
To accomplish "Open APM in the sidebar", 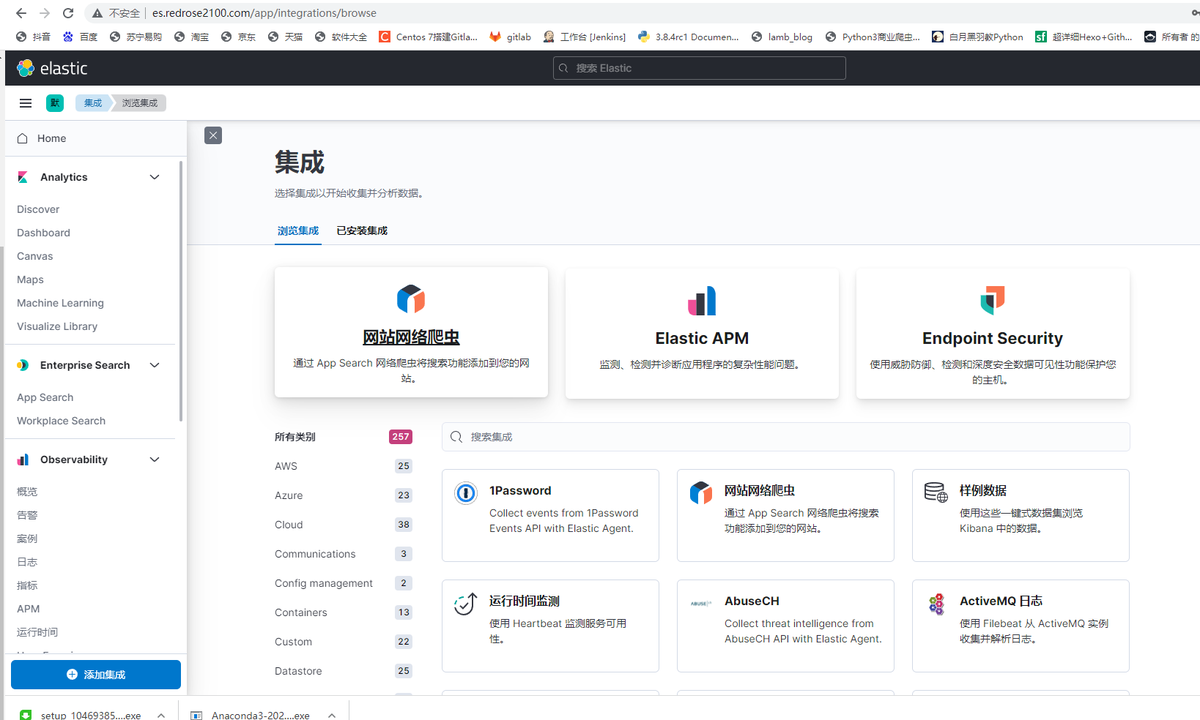I will (x=28, y=609).
